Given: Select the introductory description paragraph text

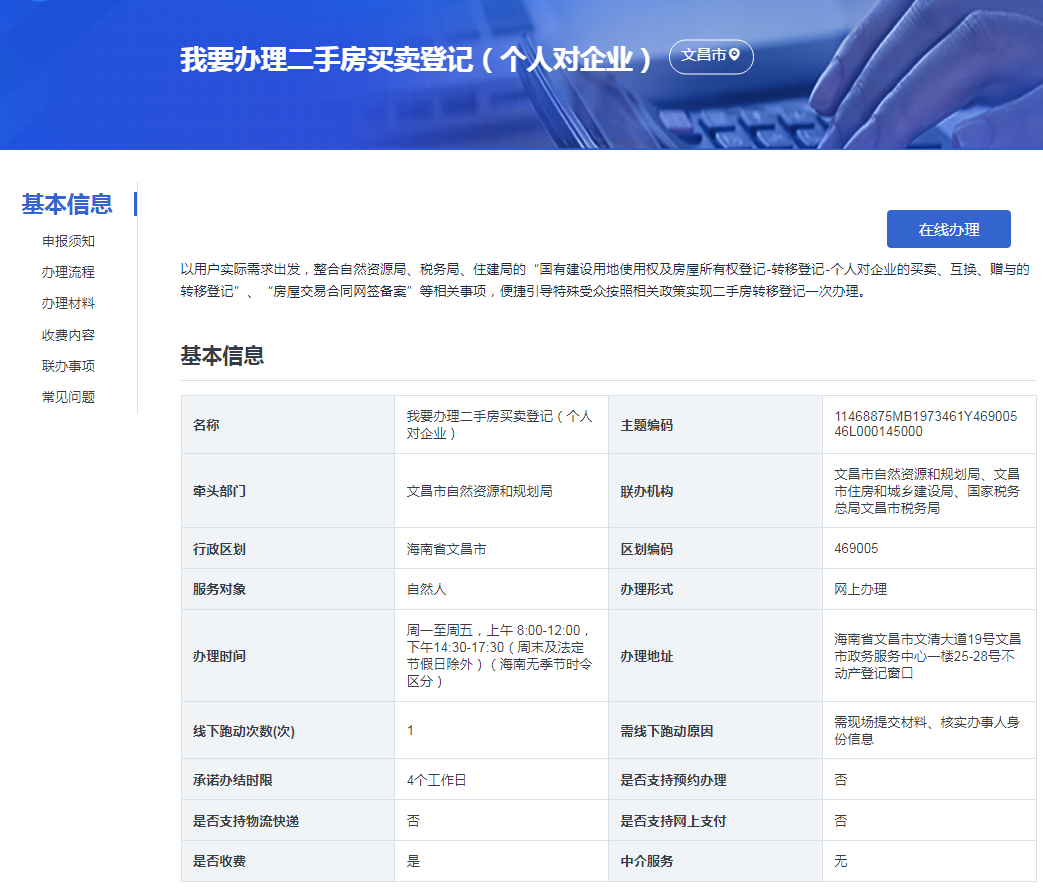Looking at the screenshot, I should (605, 280).
